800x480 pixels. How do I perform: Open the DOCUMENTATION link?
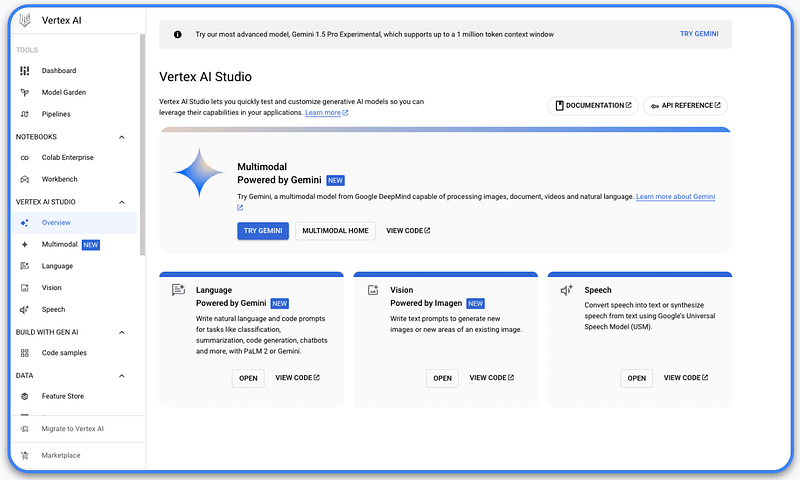pos(593,106)
